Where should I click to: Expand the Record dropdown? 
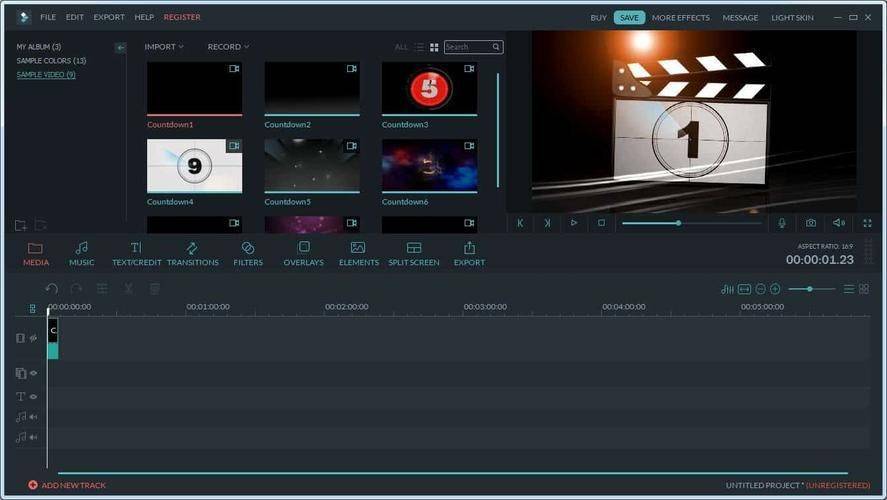coord(229,47)
